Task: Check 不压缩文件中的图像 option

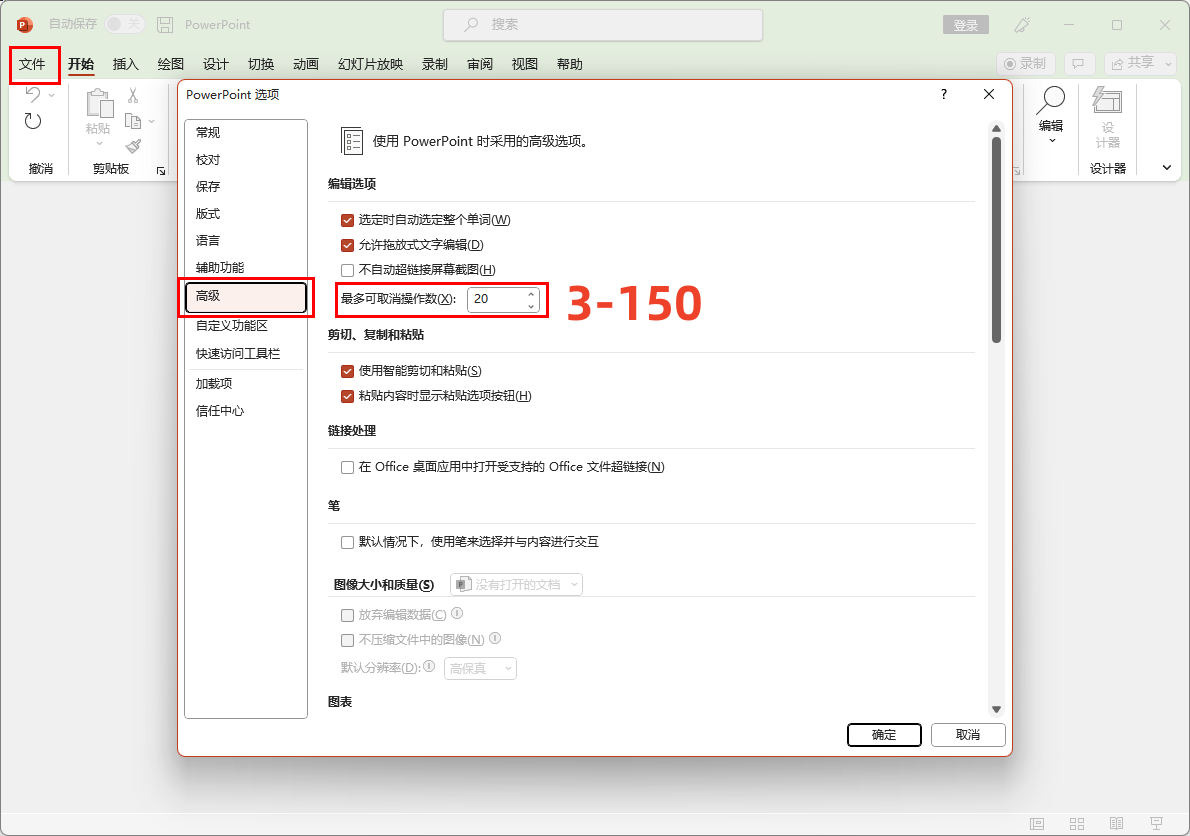Action: [348, 640]
